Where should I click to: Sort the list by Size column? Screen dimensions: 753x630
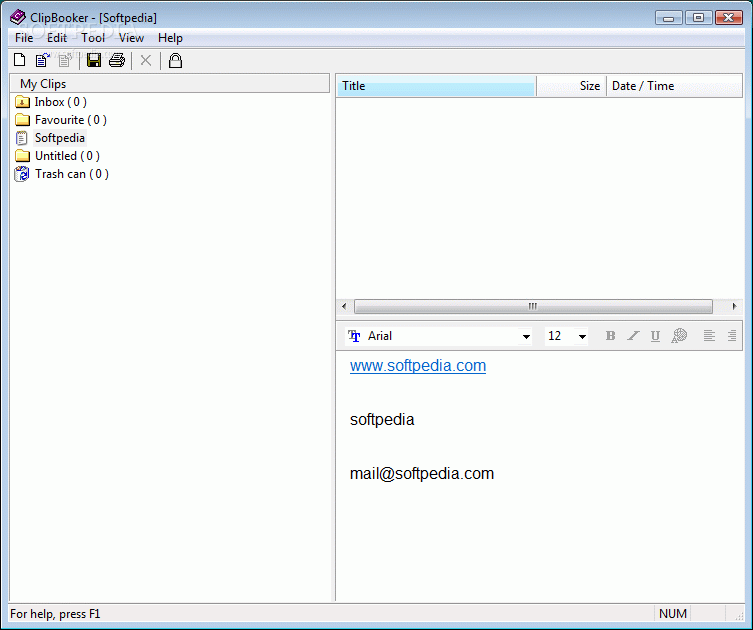tap(571, 86)
